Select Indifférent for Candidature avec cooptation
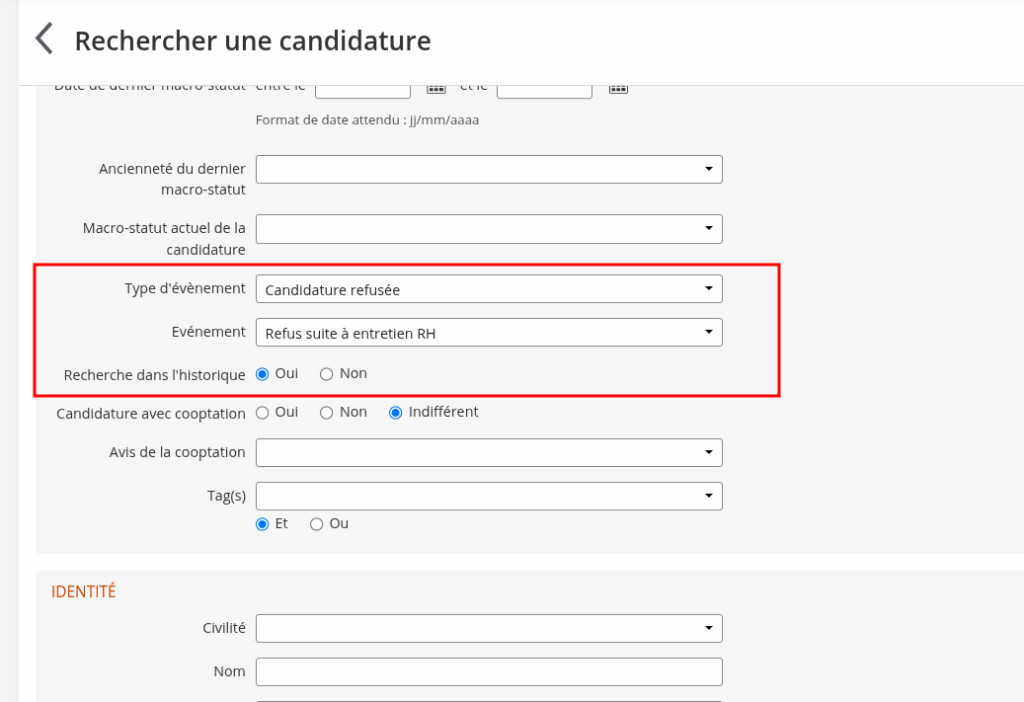Image resolution: width=1024 pixels, height=702 pixels. point(396,412)
